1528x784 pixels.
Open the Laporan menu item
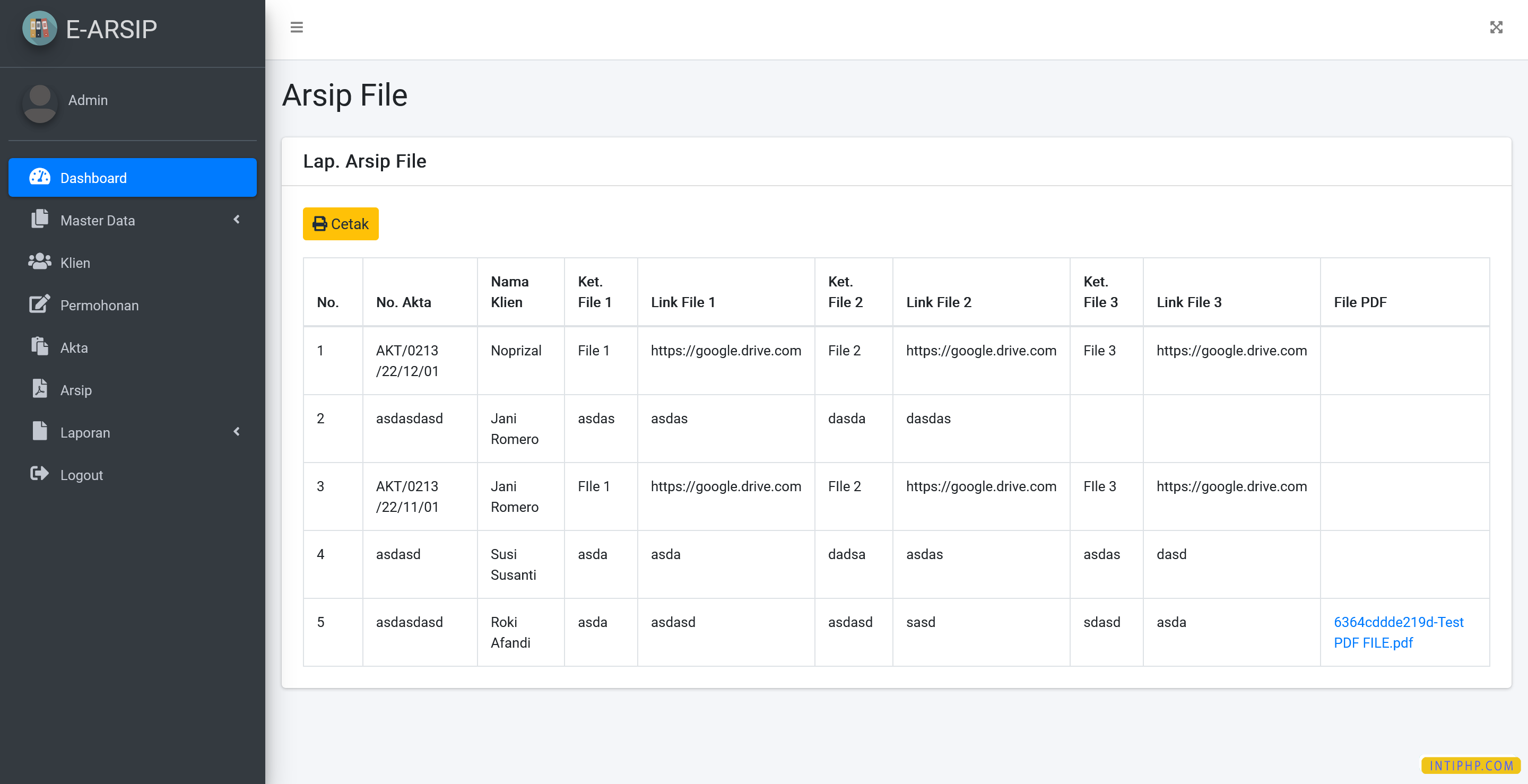click(x=85, y=432)
